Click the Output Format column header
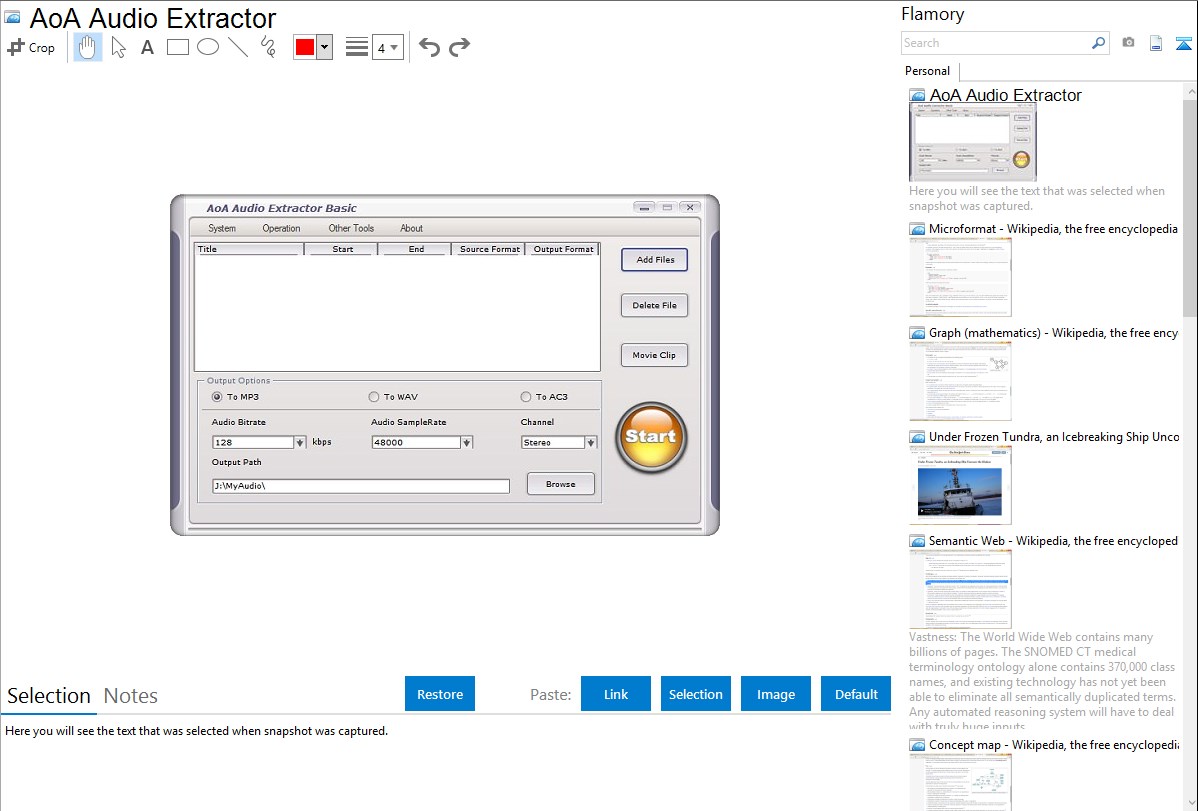The height and width of the screenshot is (811, 1198). (563, 249)
